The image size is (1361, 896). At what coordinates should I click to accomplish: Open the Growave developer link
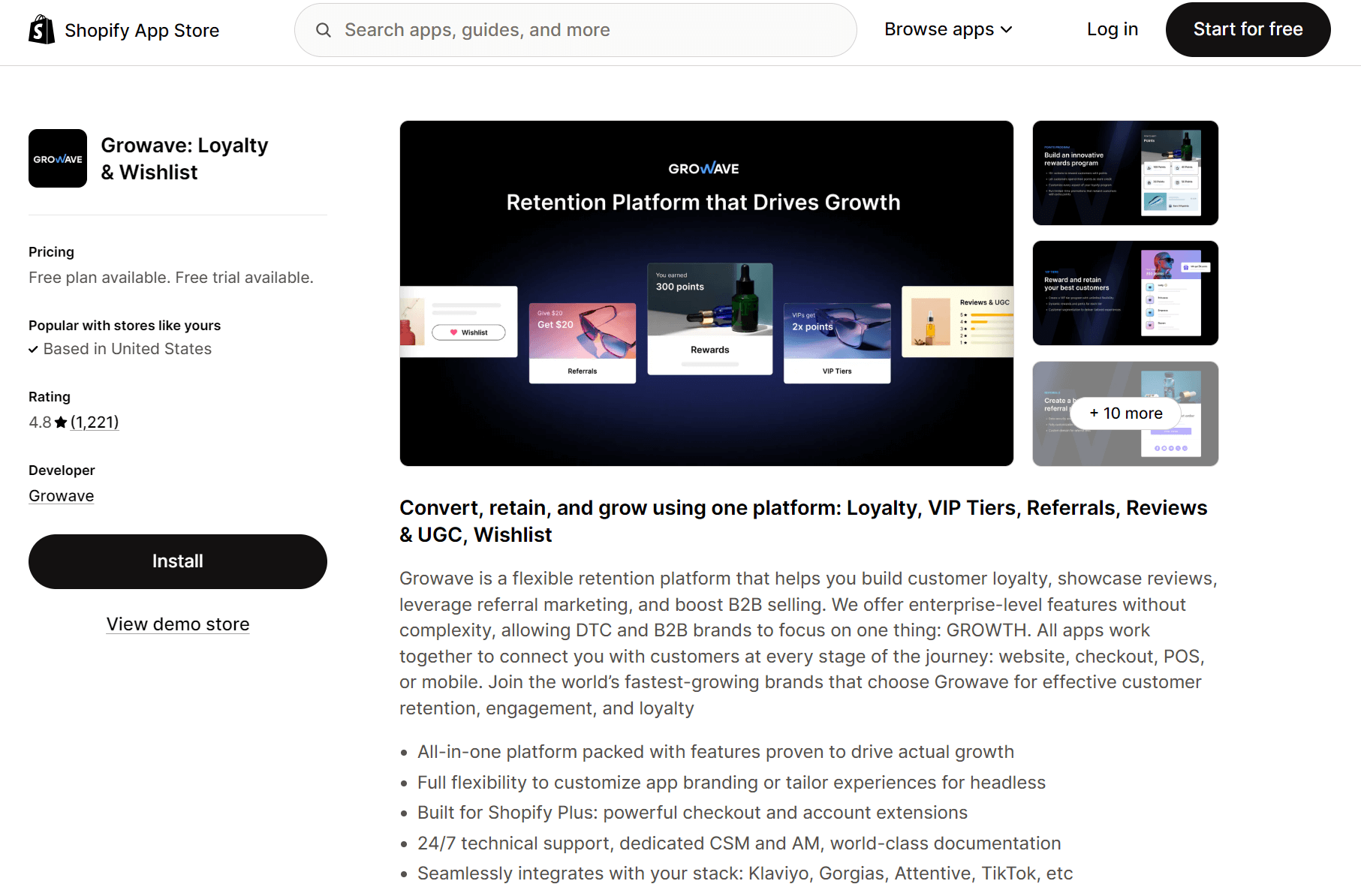click(x=61, y=495)
